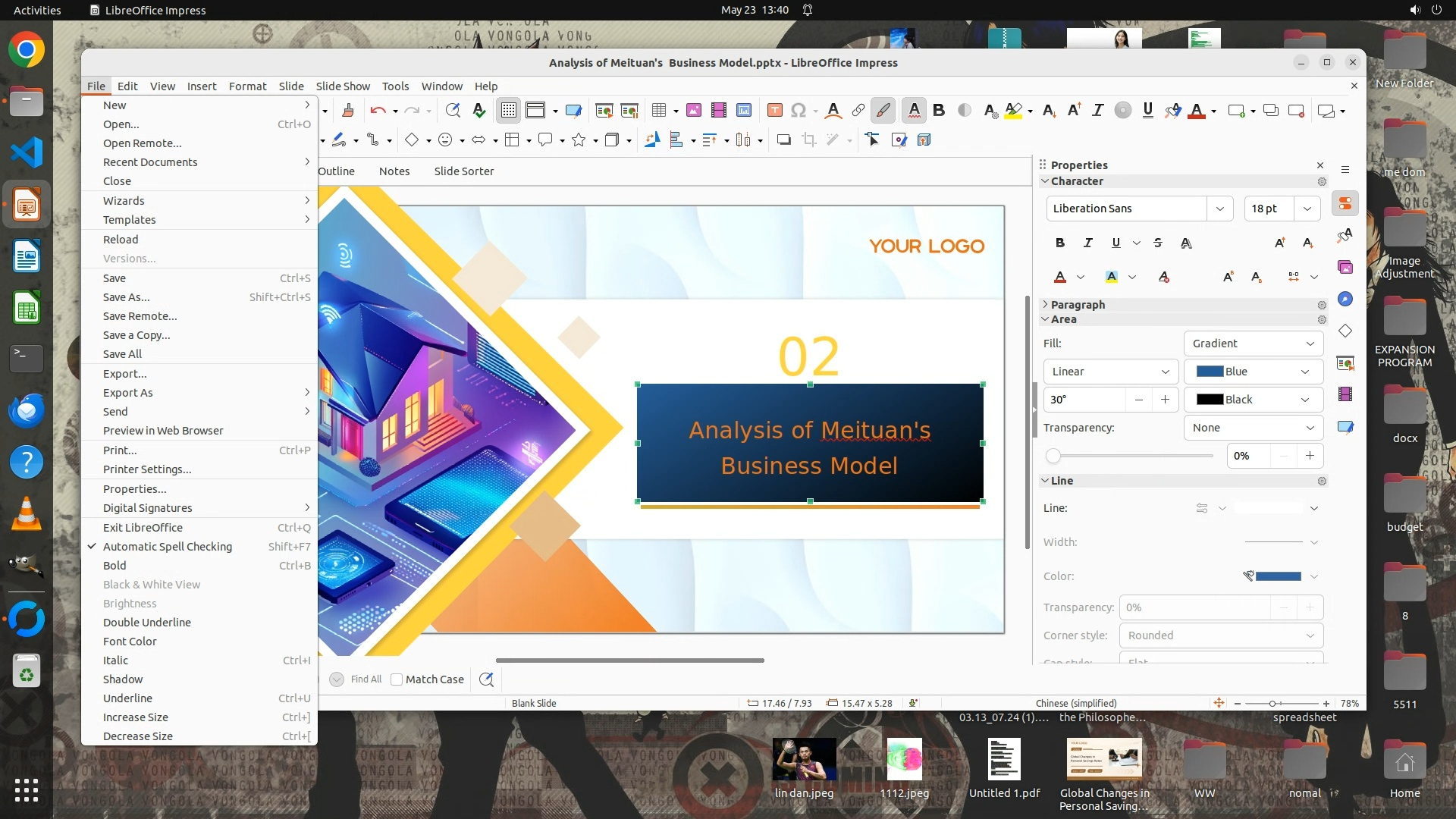Click Find All button in search bar

coord(366,679)
